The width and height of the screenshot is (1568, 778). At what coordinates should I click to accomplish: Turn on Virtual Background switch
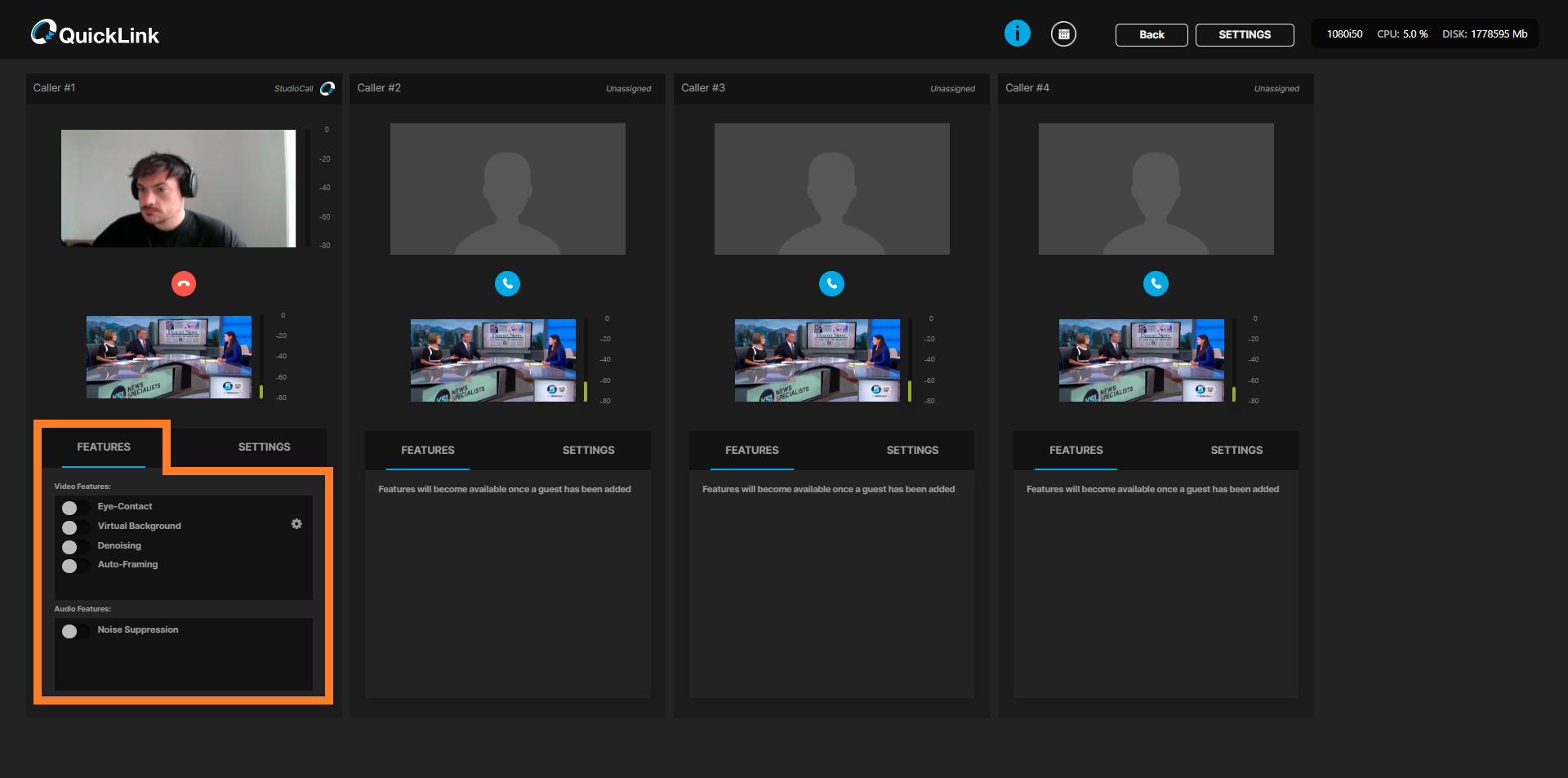point(73,527)
